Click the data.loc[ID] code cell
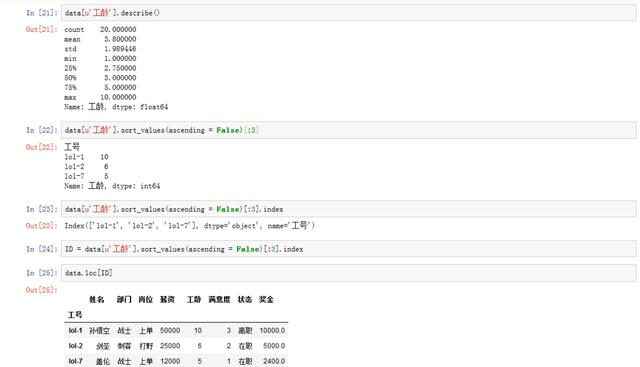 tap(348, 273)
